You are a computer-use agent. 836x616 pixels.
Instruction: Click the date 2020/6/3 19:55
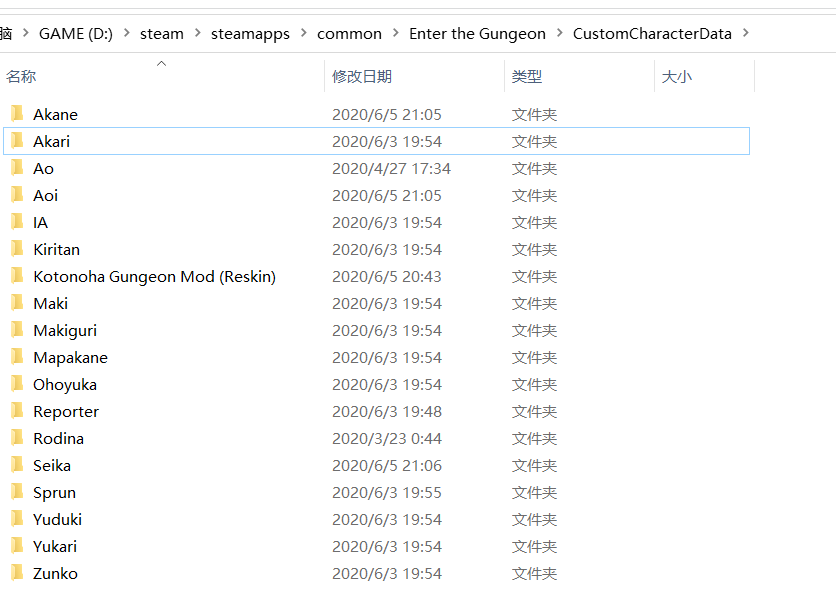point(387,493)
